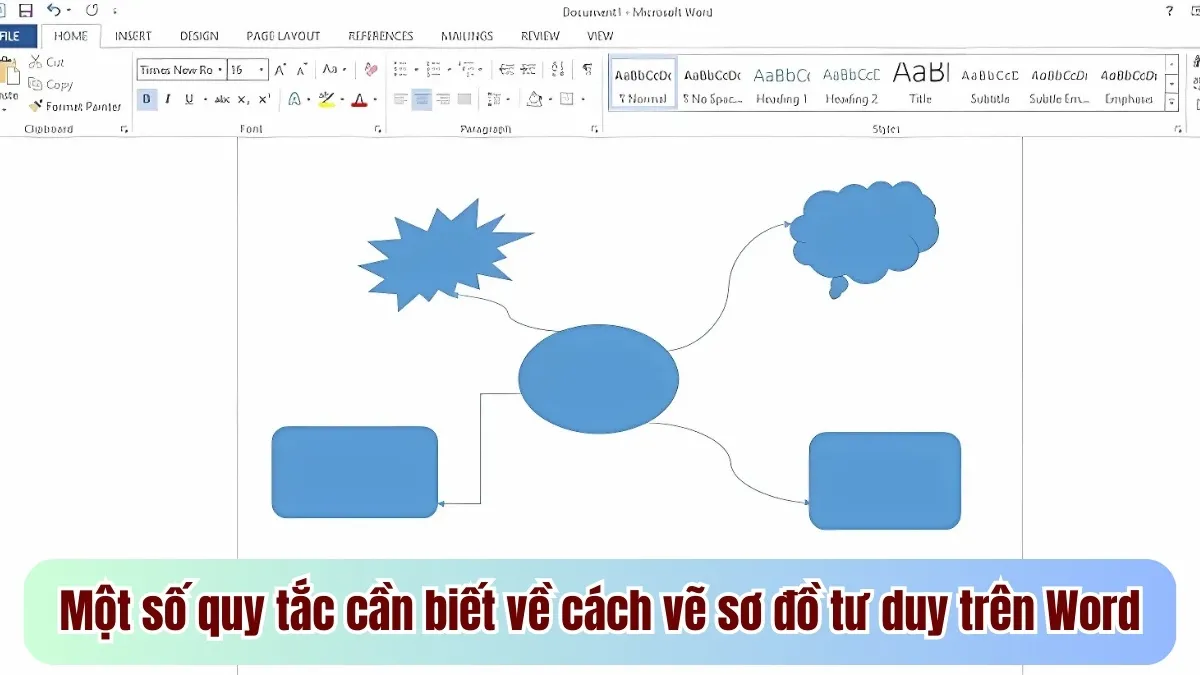1200x675 pixels.
Task: Apply the Title style
Action: [921, 85]
